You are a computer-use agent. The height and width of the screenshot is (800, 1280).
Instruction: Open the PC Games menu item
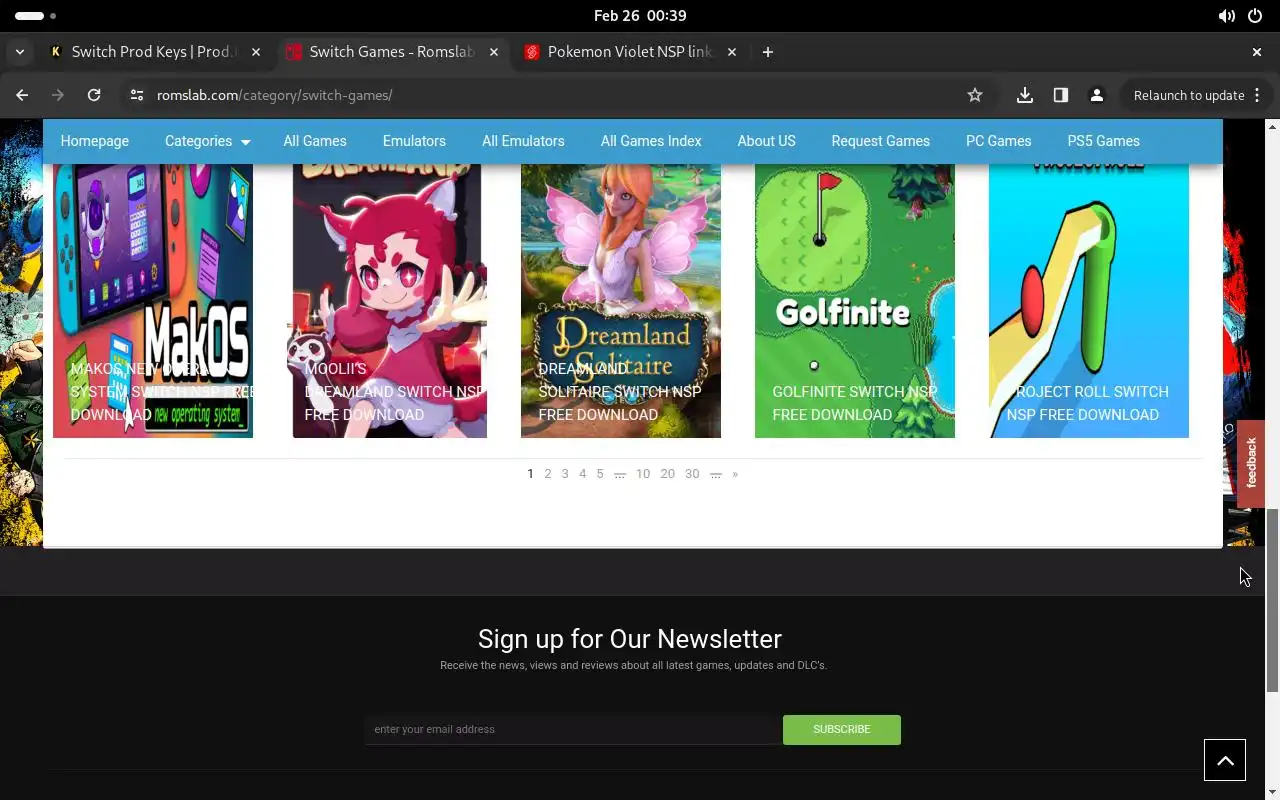[998, 141]
